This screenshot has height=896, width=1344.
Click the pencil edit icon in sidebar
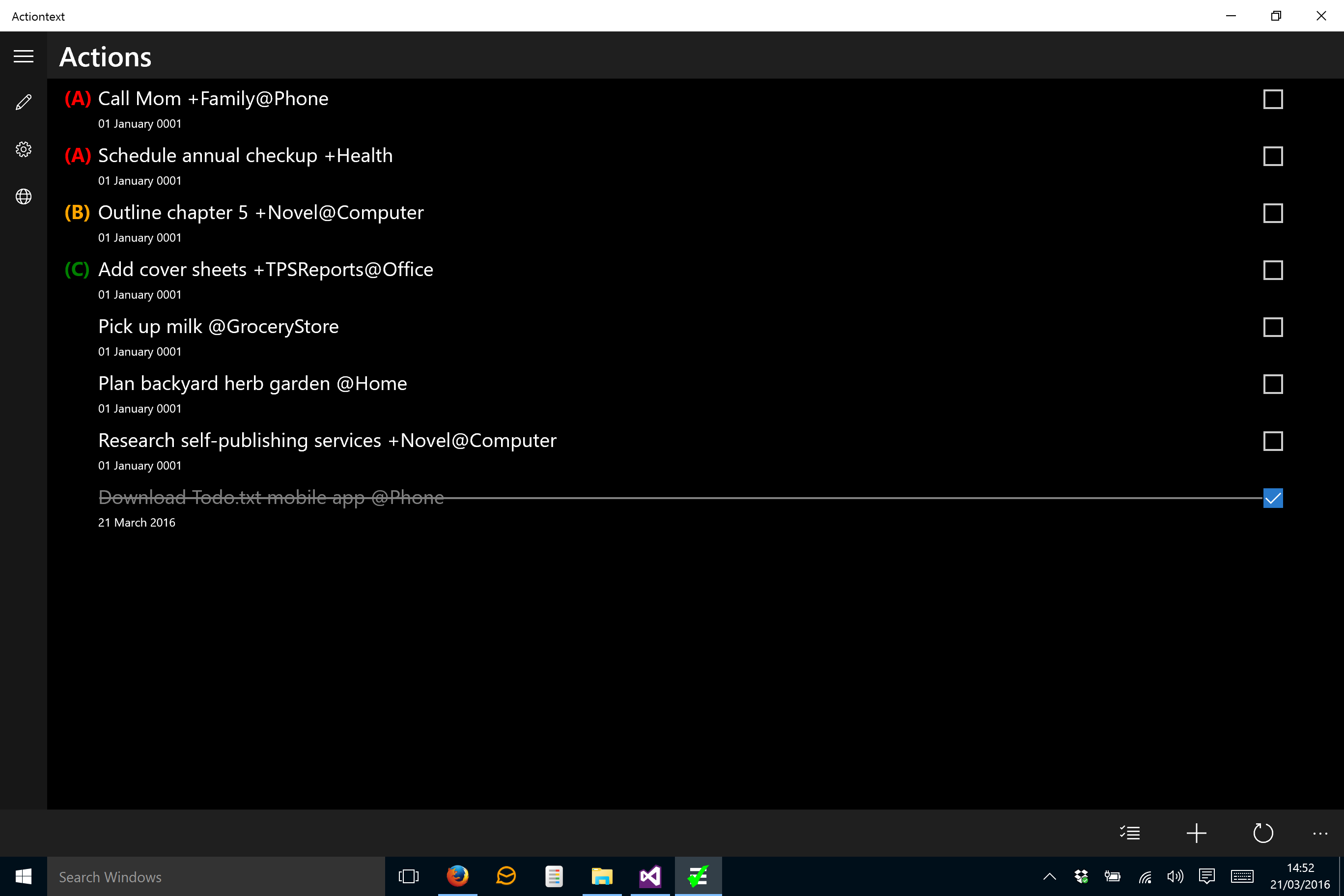coord(24,102)
